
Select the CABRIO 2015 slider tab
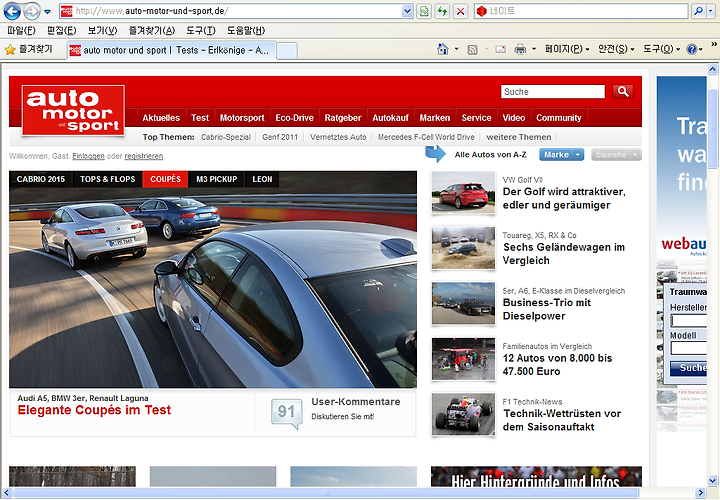[x=41, y=179]
